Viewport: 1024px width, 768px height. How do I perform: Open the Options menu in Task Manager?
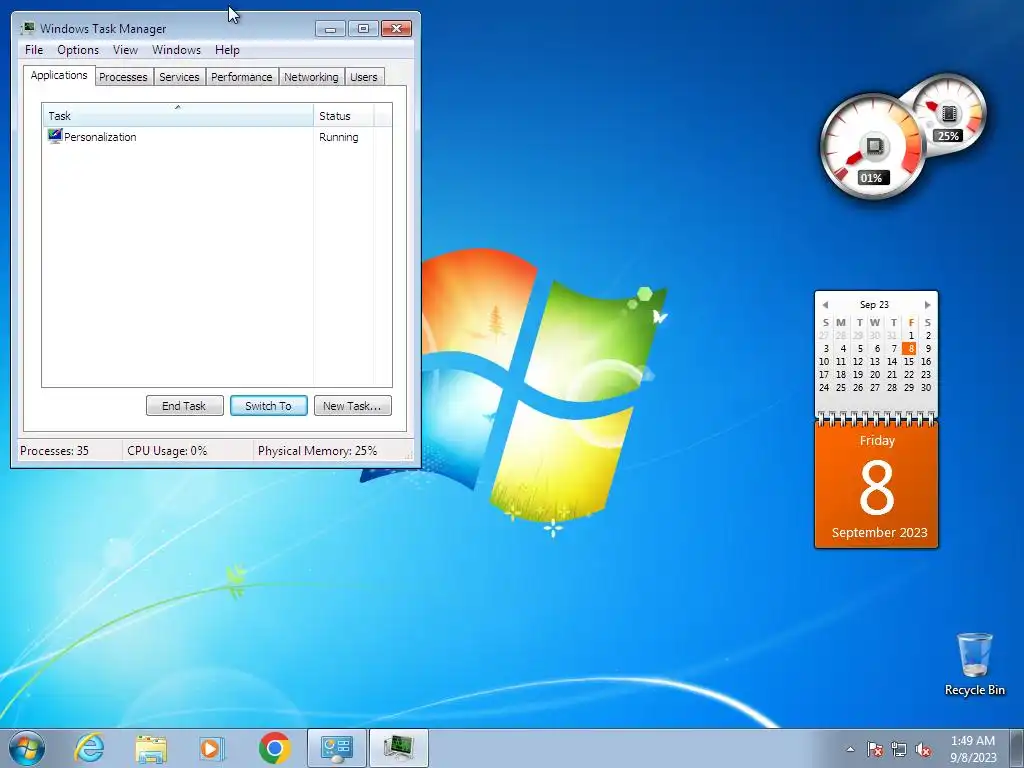[78, 50]
